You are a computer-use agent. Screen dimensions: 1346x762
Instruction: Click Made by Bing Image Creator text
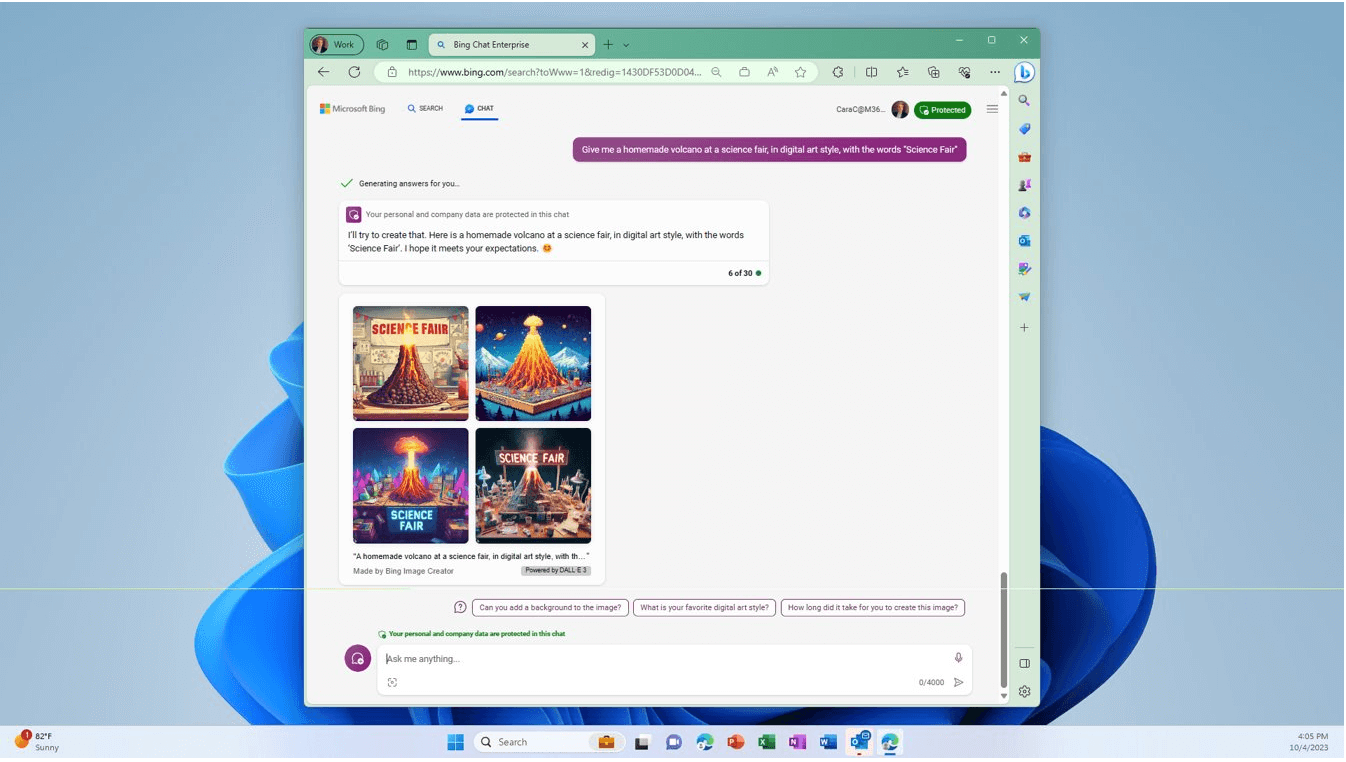pyautogui.click(x=403, y=571)
